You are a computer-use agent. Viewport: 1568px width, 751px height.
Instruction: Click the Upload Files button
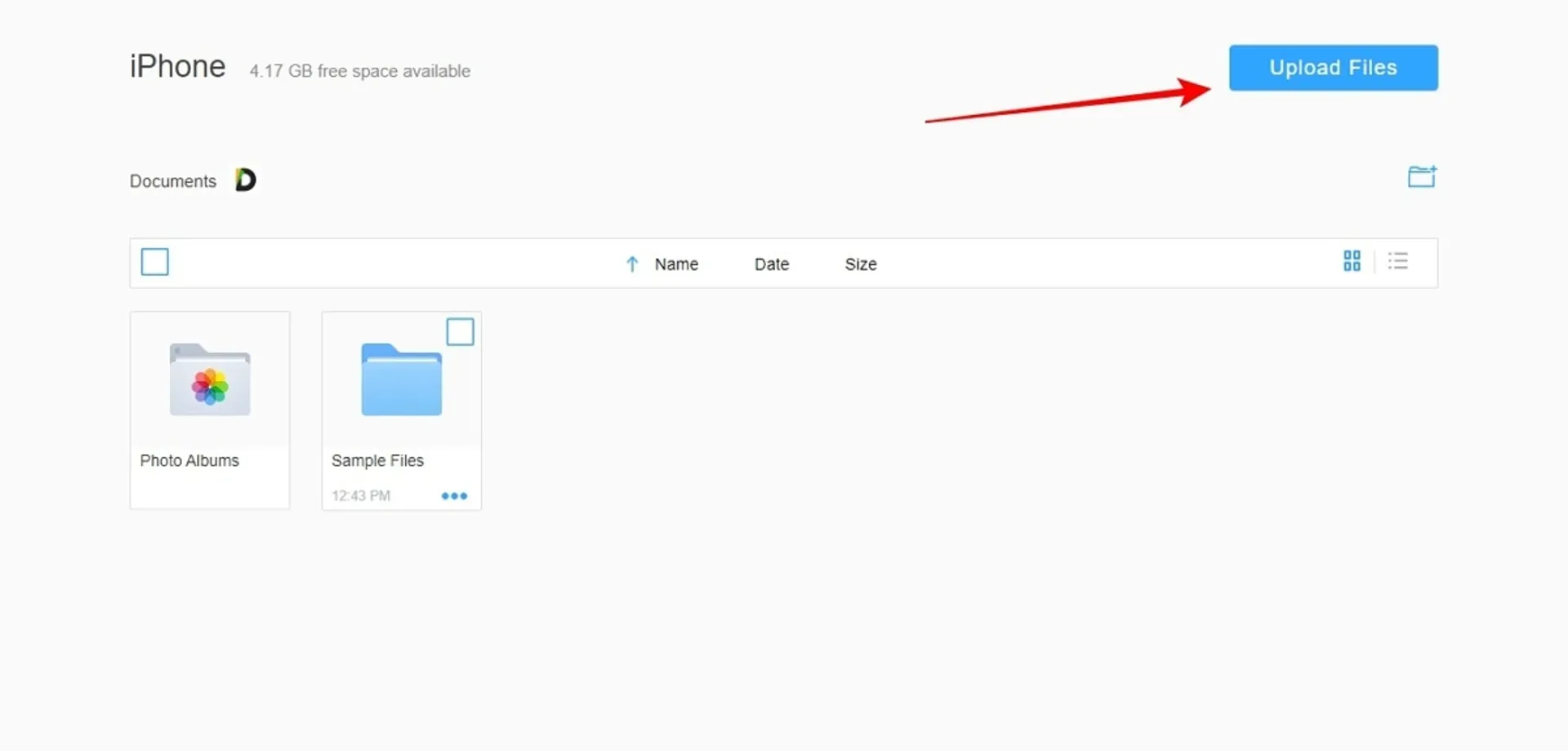[1333, 68]
